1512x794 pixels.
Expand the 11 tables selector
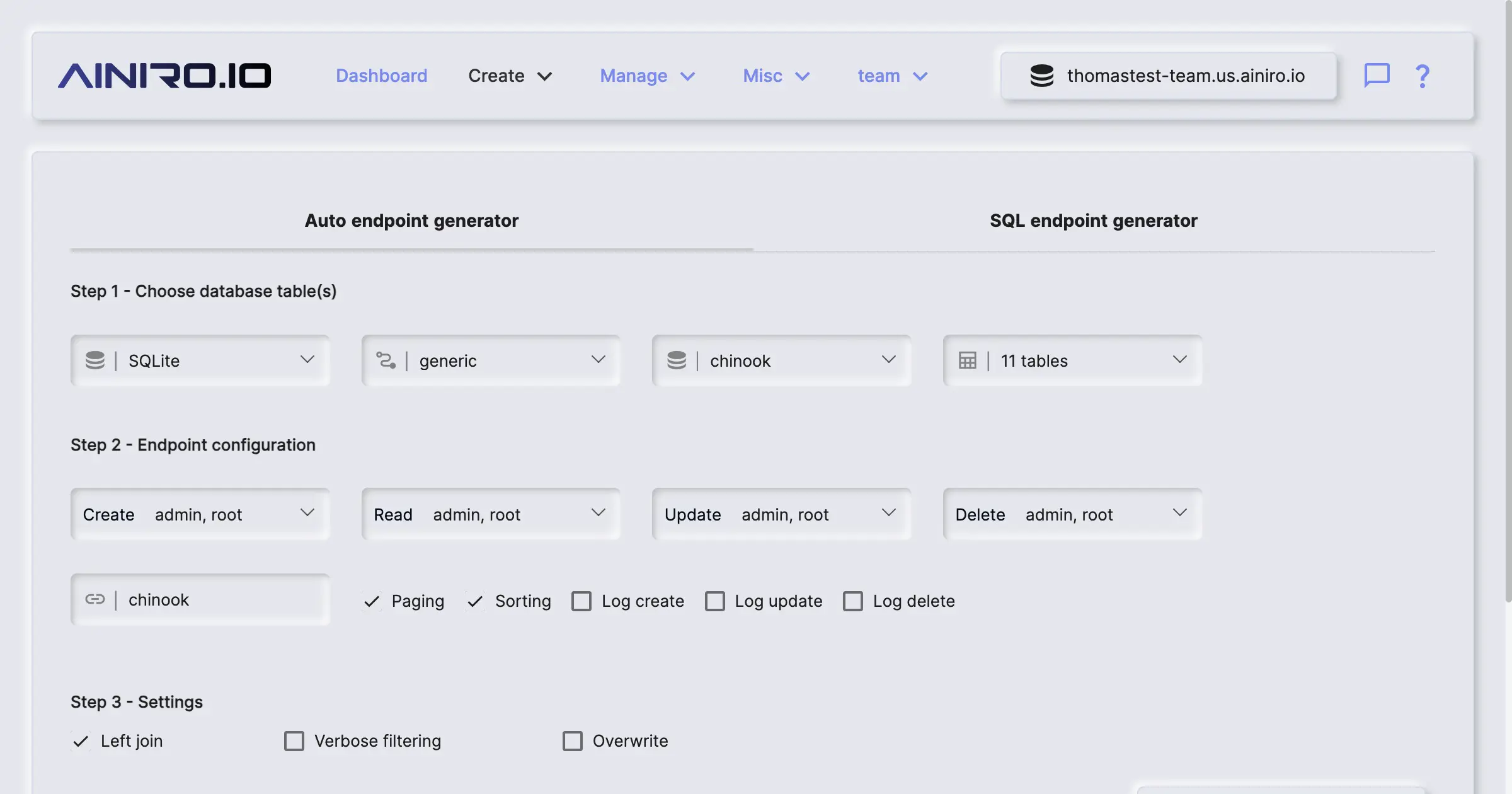pos(1073,360)
